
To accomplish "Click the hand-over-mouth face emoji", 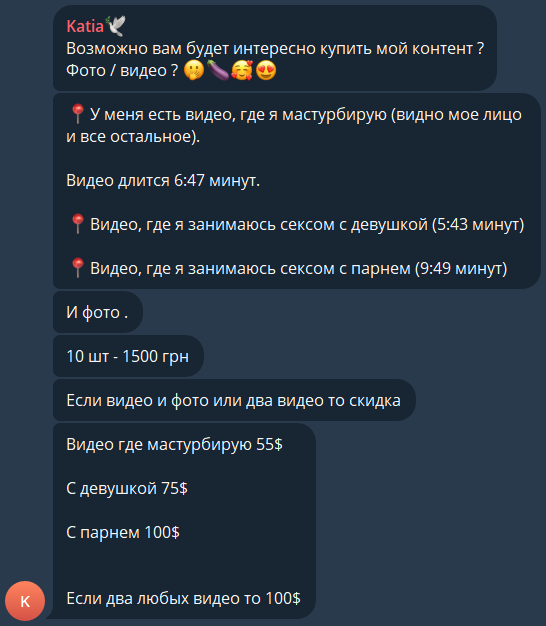I will coord(194,71).
